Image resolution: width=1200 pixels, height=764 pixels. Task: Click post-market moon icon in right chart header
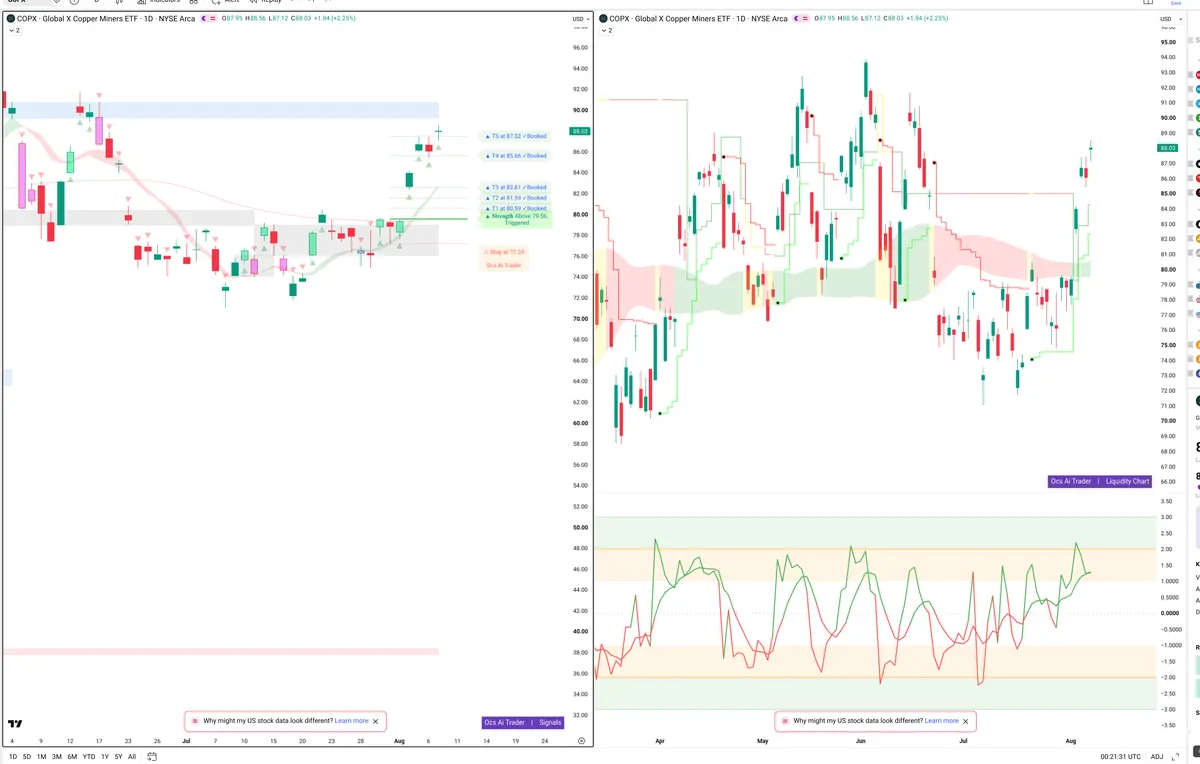point(798,19)
